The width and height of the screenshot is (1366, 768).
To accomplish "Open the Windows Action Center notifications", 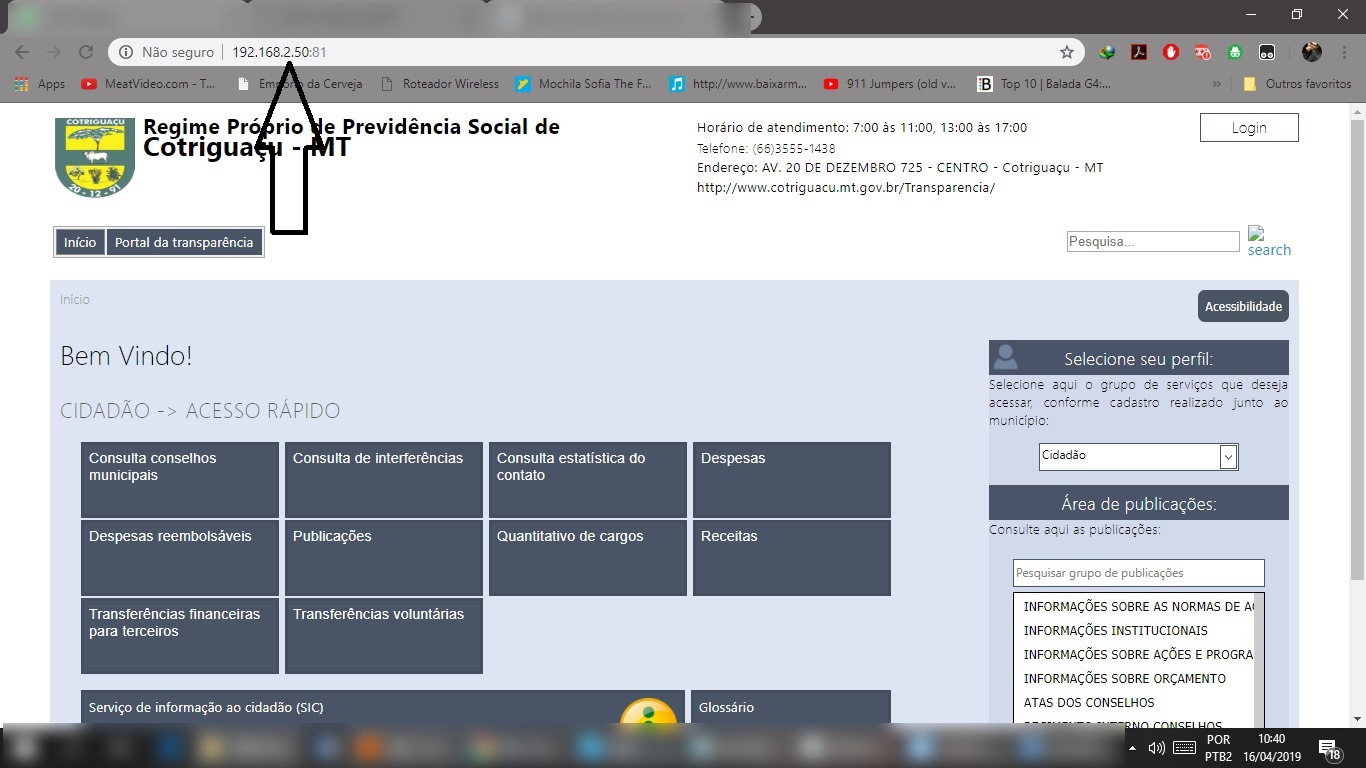I will (x=1330, y=748).
